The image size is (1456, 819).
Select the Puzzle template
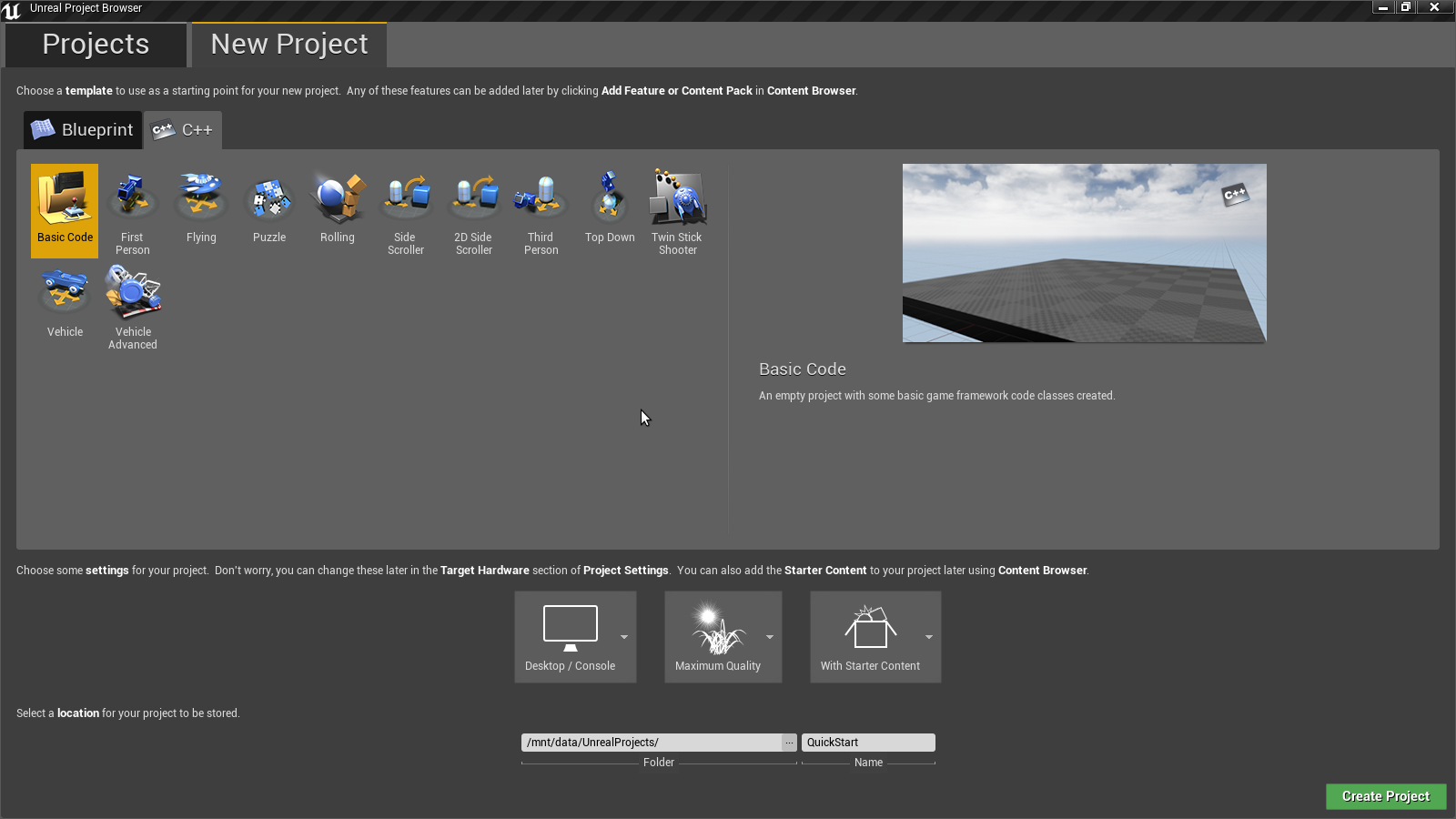(269, 210)
